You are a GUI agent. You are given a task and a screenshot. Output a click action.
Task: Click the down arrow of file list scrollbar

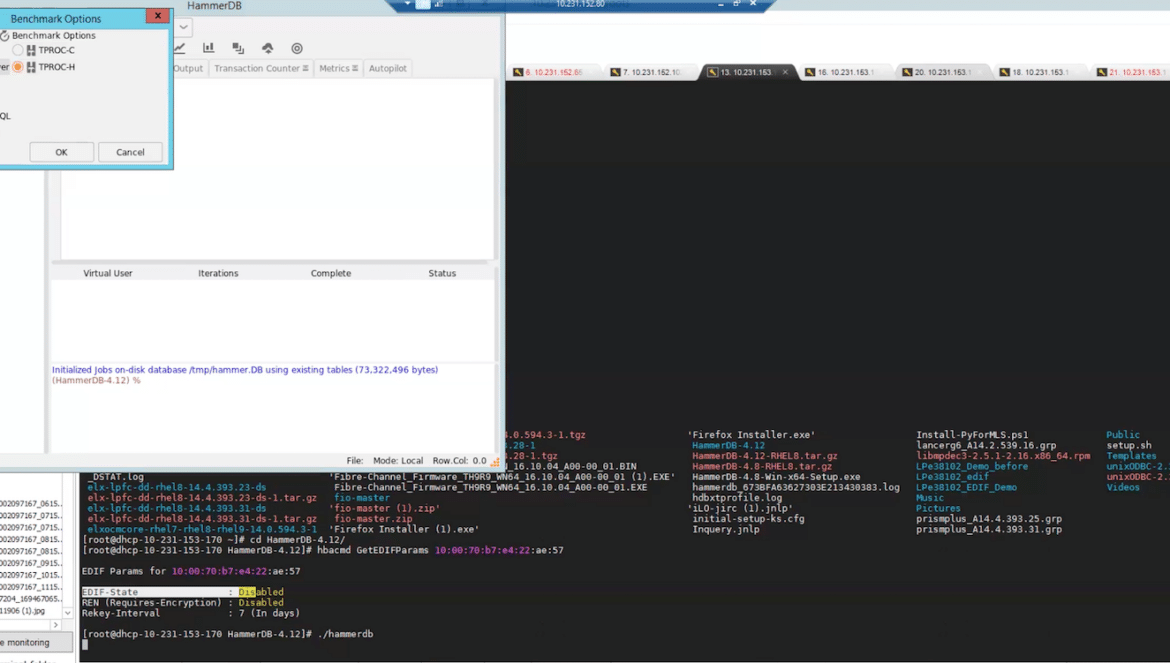(x=68, y=613)
